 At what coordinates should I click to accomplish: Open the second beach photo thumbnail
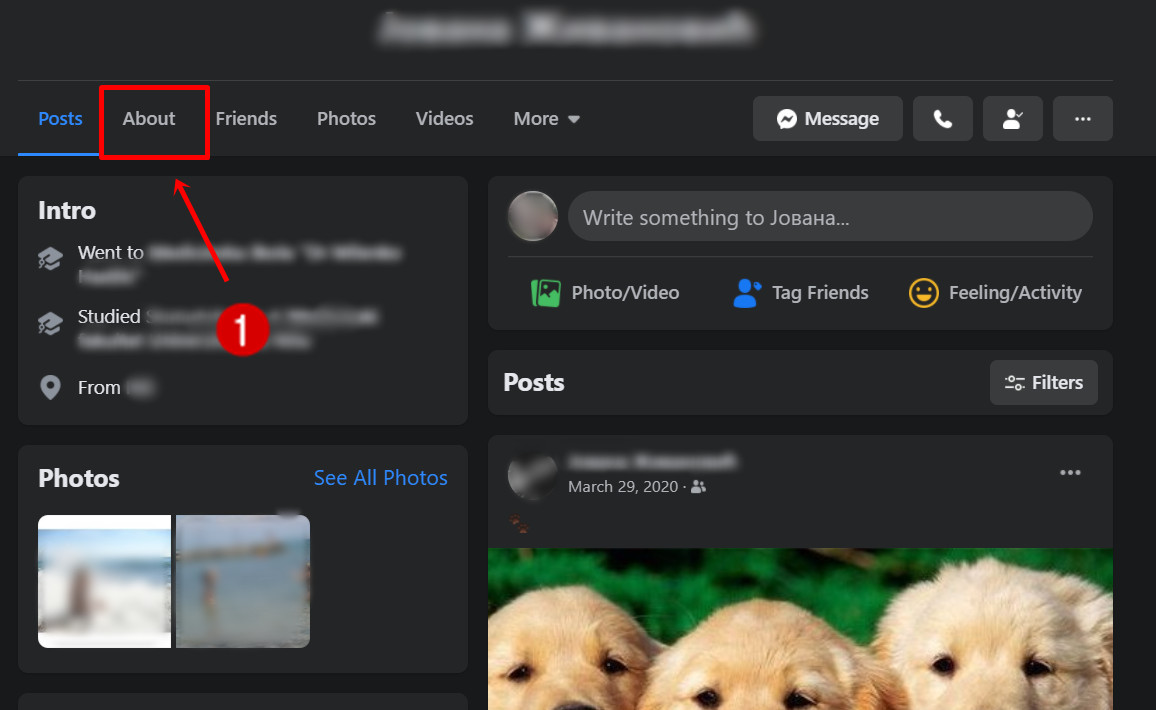(243, 581)
